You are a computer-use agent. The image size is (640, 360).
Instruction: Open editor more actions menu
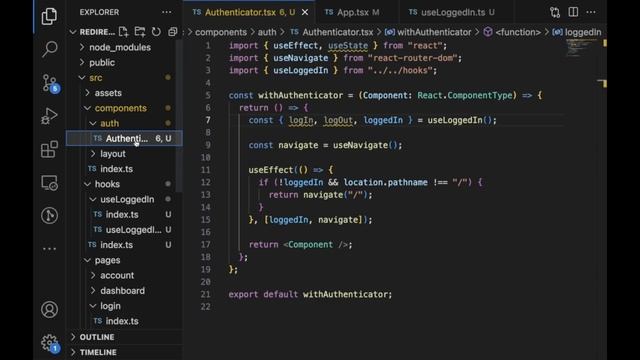[591, 12]
